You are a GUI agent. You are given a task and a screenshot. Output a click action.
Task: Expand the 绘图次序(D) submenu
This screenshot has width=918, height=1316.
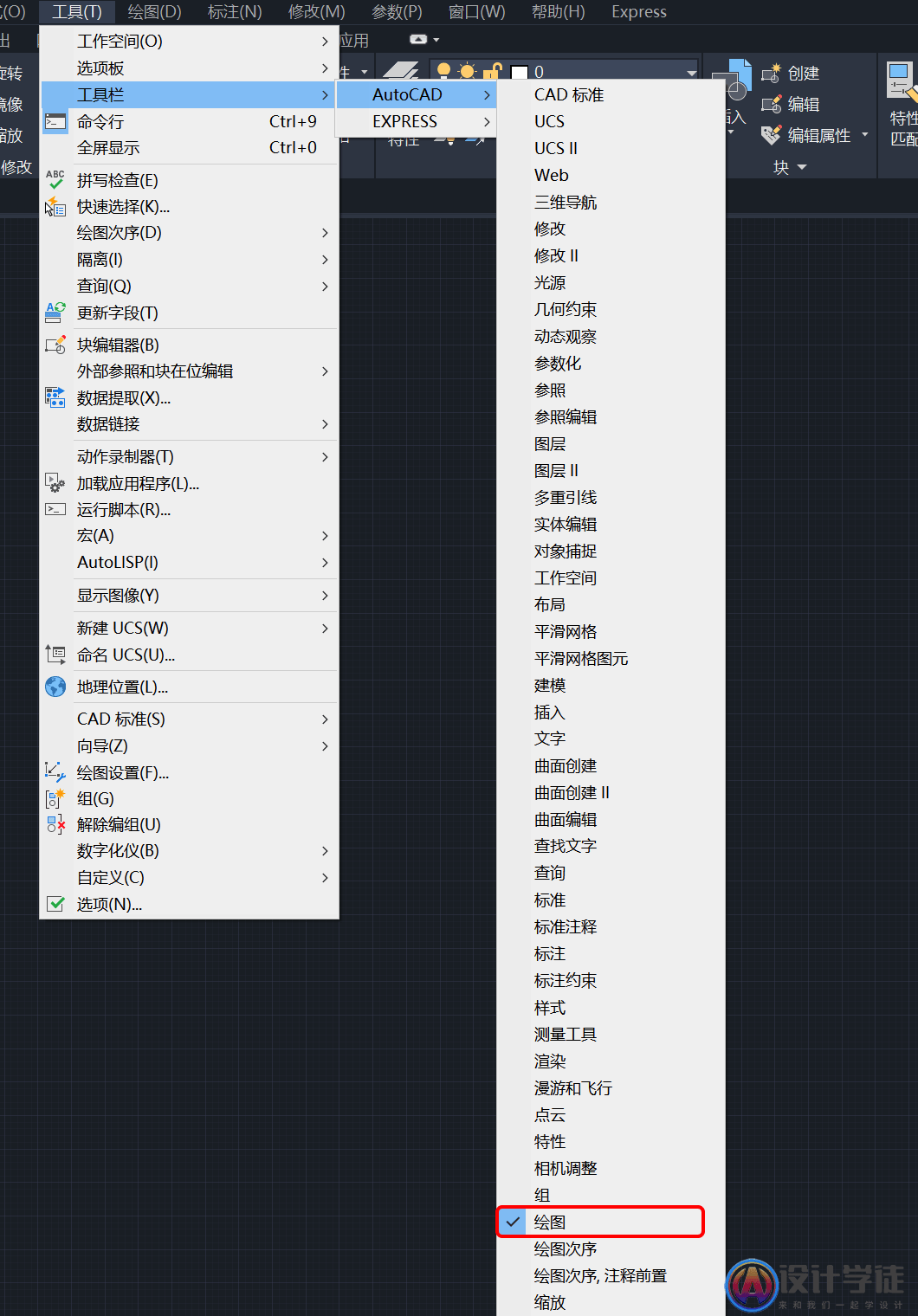(189, 232)
